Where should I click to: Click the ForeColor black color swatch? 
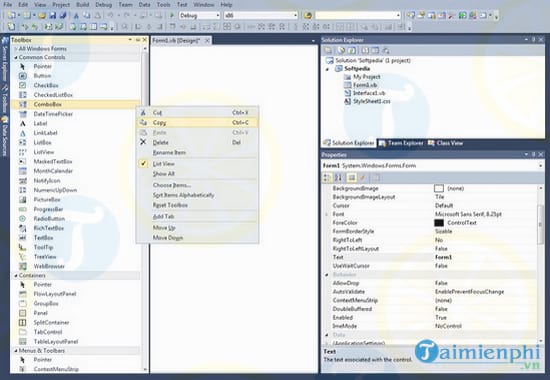coord(439,223)
